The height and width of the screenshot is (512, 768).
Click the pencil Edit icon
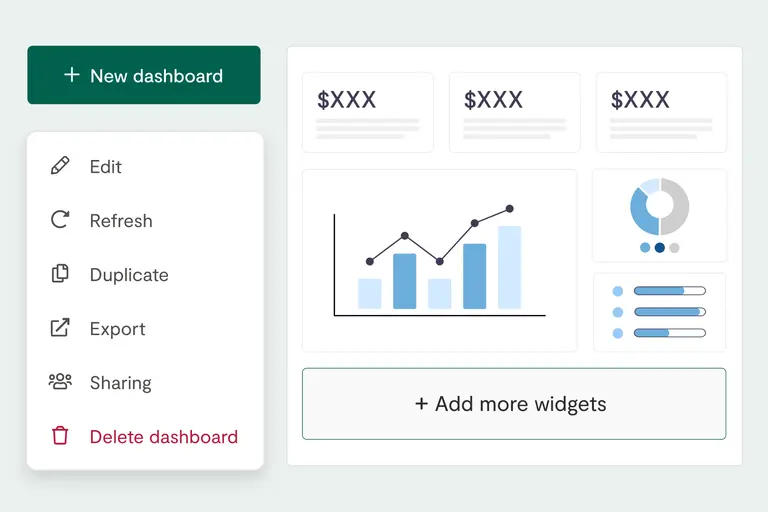(x=60, y=166)
